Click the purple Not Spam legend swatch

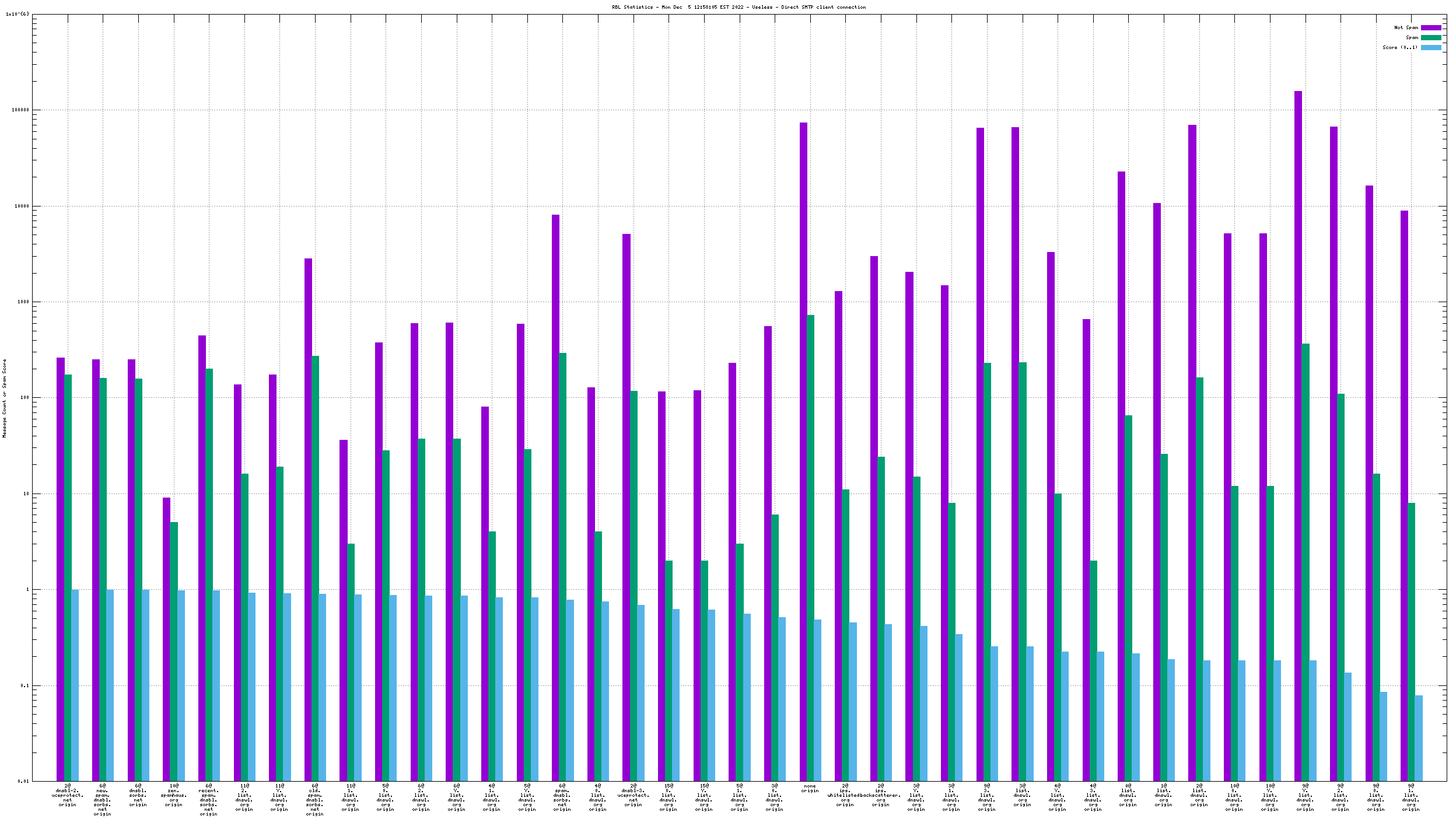click(1430, 28)
